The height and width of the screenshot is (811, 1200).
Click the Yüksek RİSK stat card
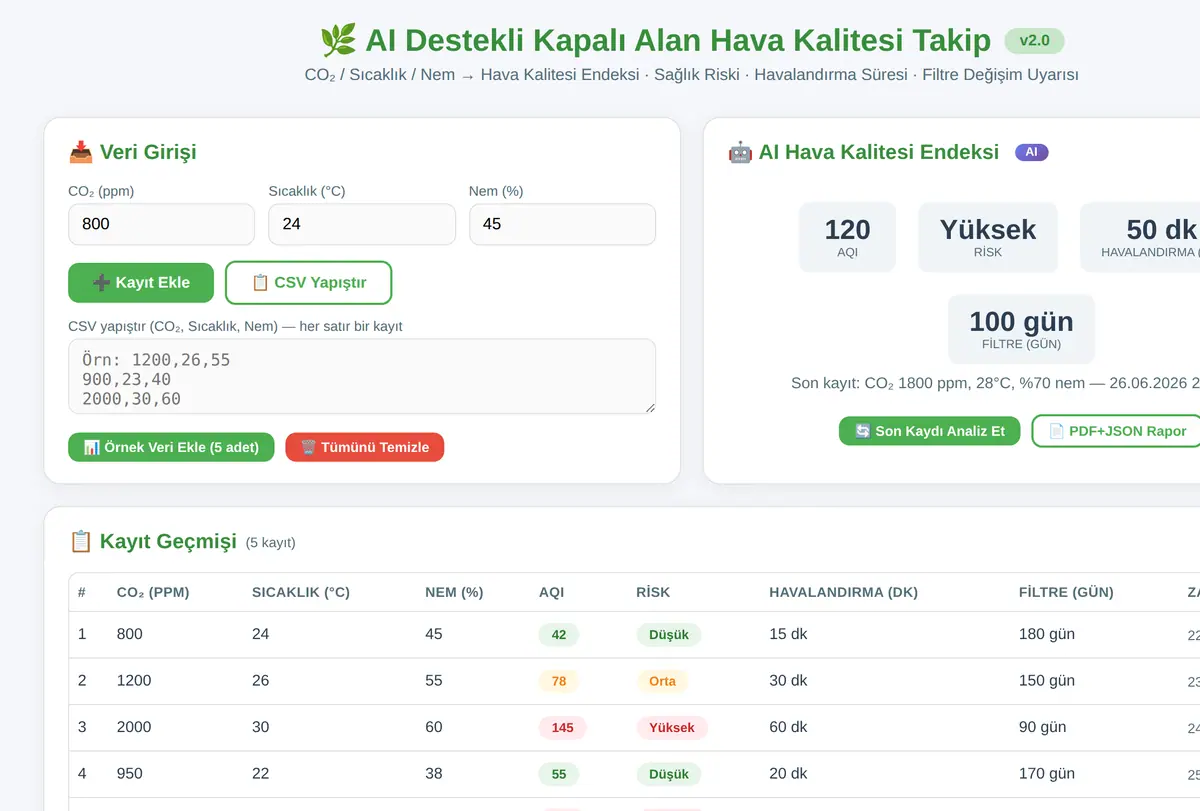[x=988, y=237]
